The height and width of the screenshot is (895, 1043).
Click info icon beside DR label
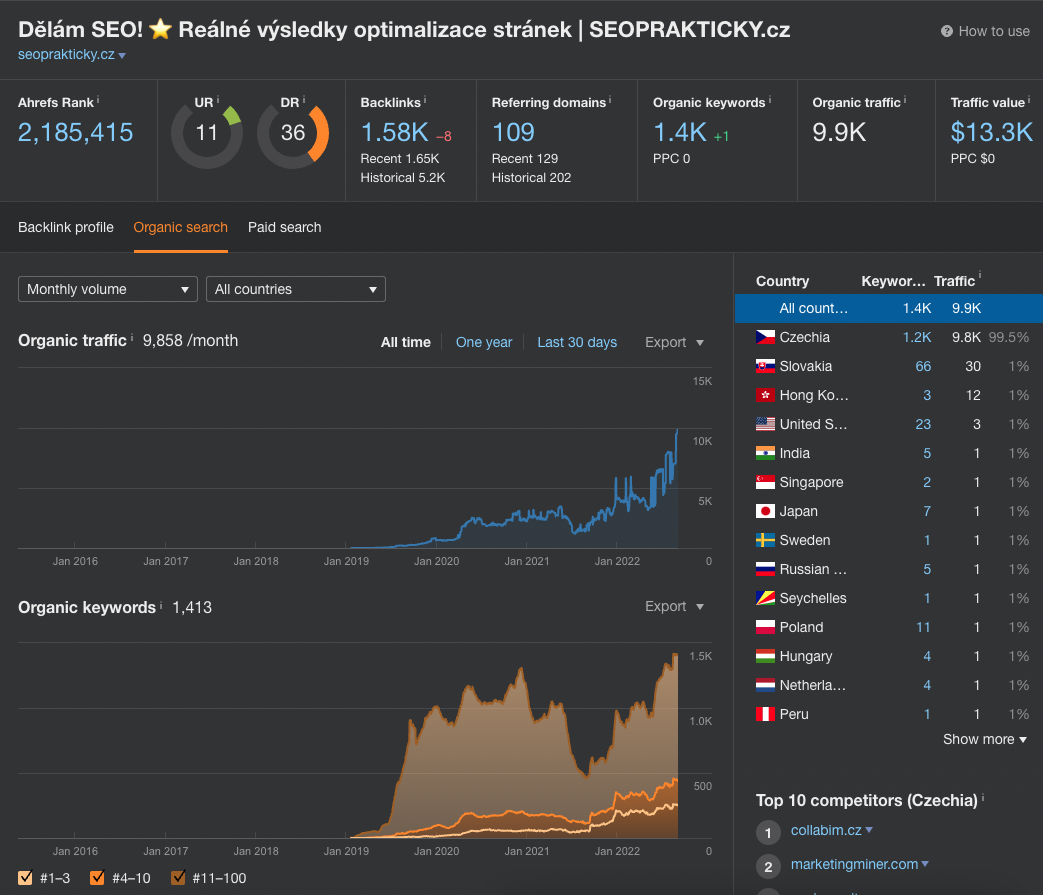tap(304, 100)
